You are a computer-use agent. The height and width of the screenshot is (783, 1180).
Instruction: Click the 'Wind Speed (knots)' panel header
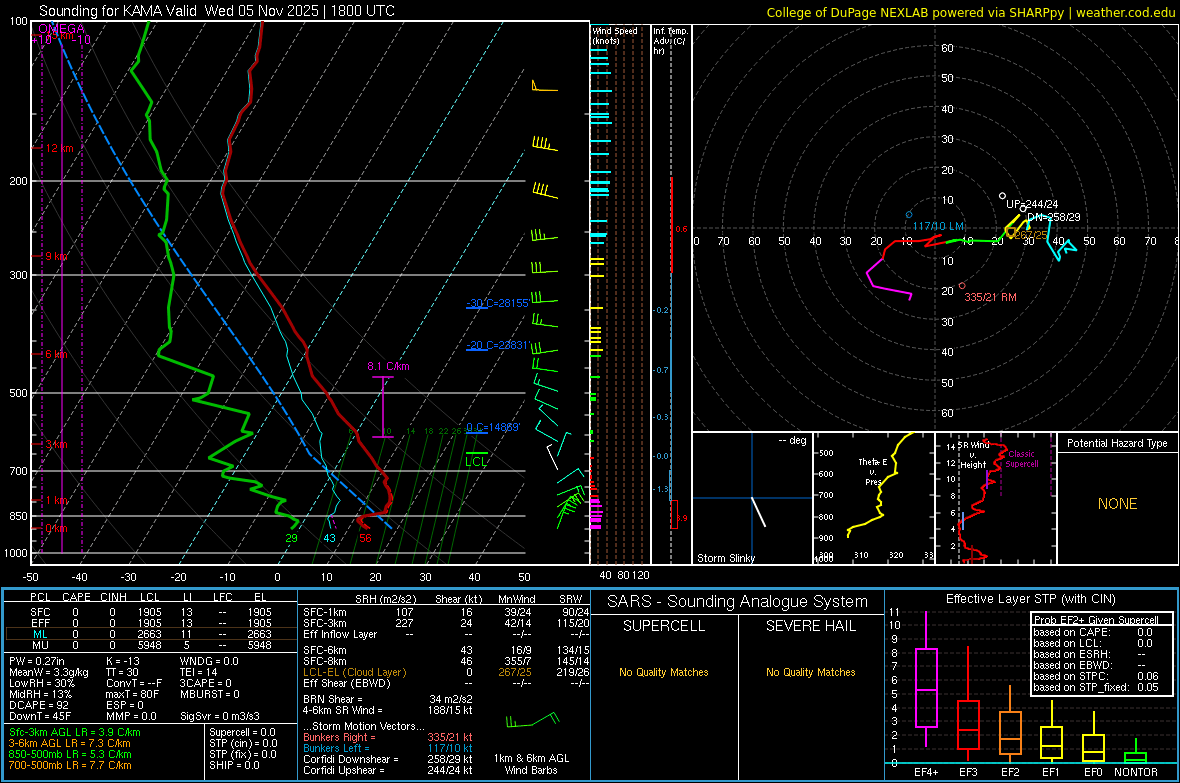click(x=614, y=35)
